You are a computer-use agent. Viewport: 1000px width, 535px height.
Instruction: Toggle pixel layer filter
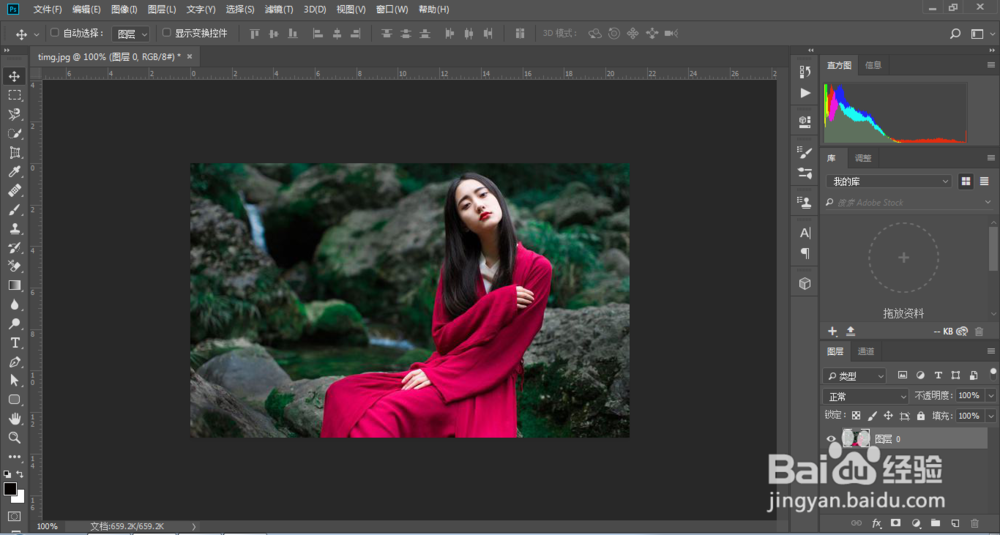902,375
